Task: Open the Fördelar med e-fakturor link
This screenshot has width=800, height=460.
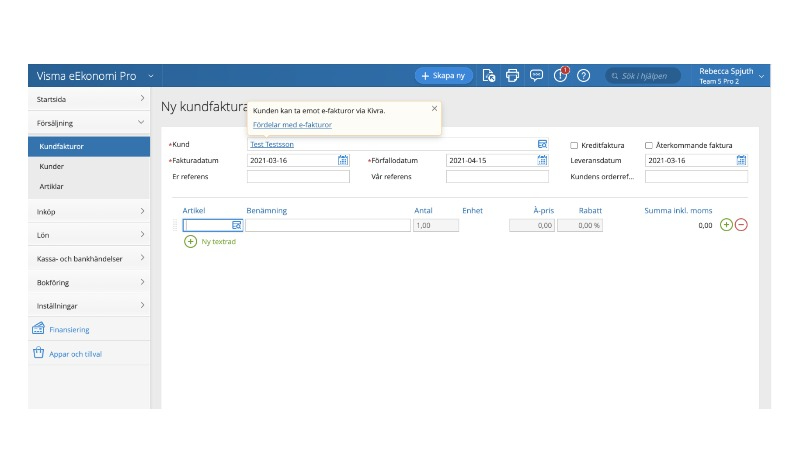Action: 292,124
